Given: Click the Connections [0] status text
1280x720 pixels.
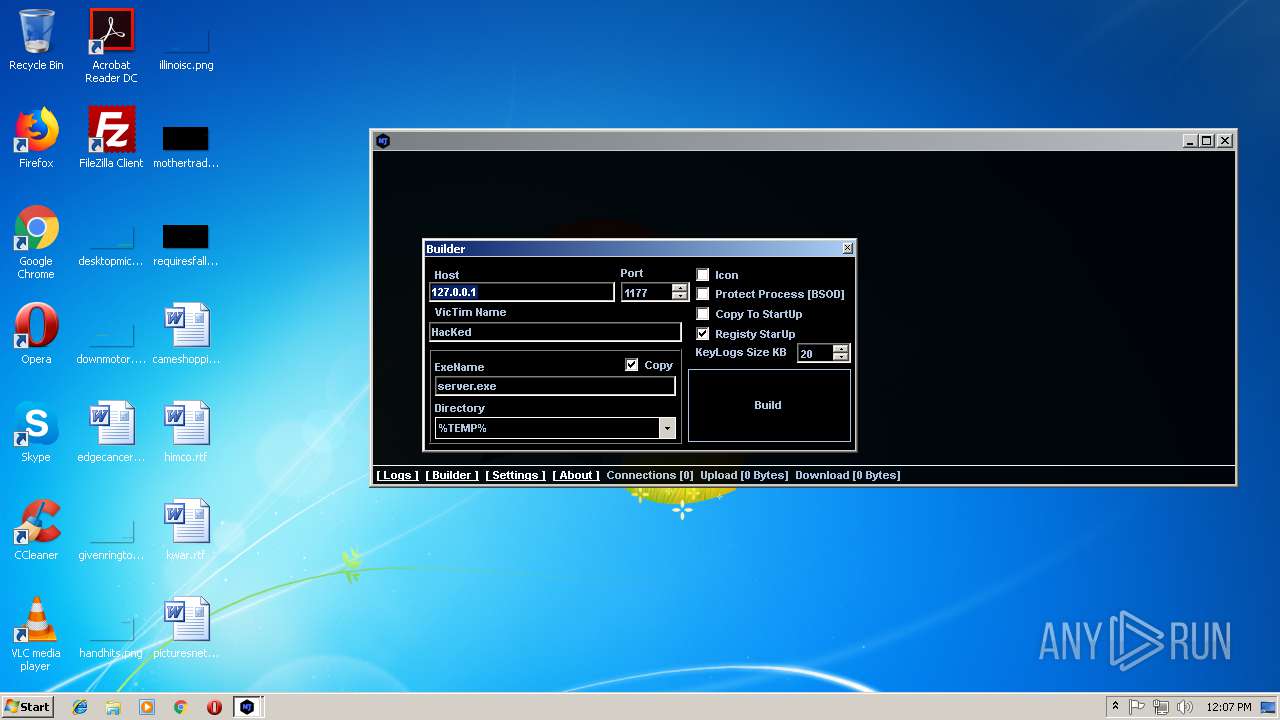Looking at the screenshot, I should (650, 475).
